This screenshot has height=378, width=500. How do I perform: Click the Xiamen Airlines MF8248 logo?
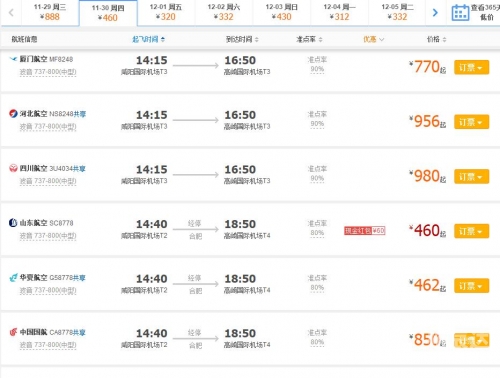(x=13, y=59)
